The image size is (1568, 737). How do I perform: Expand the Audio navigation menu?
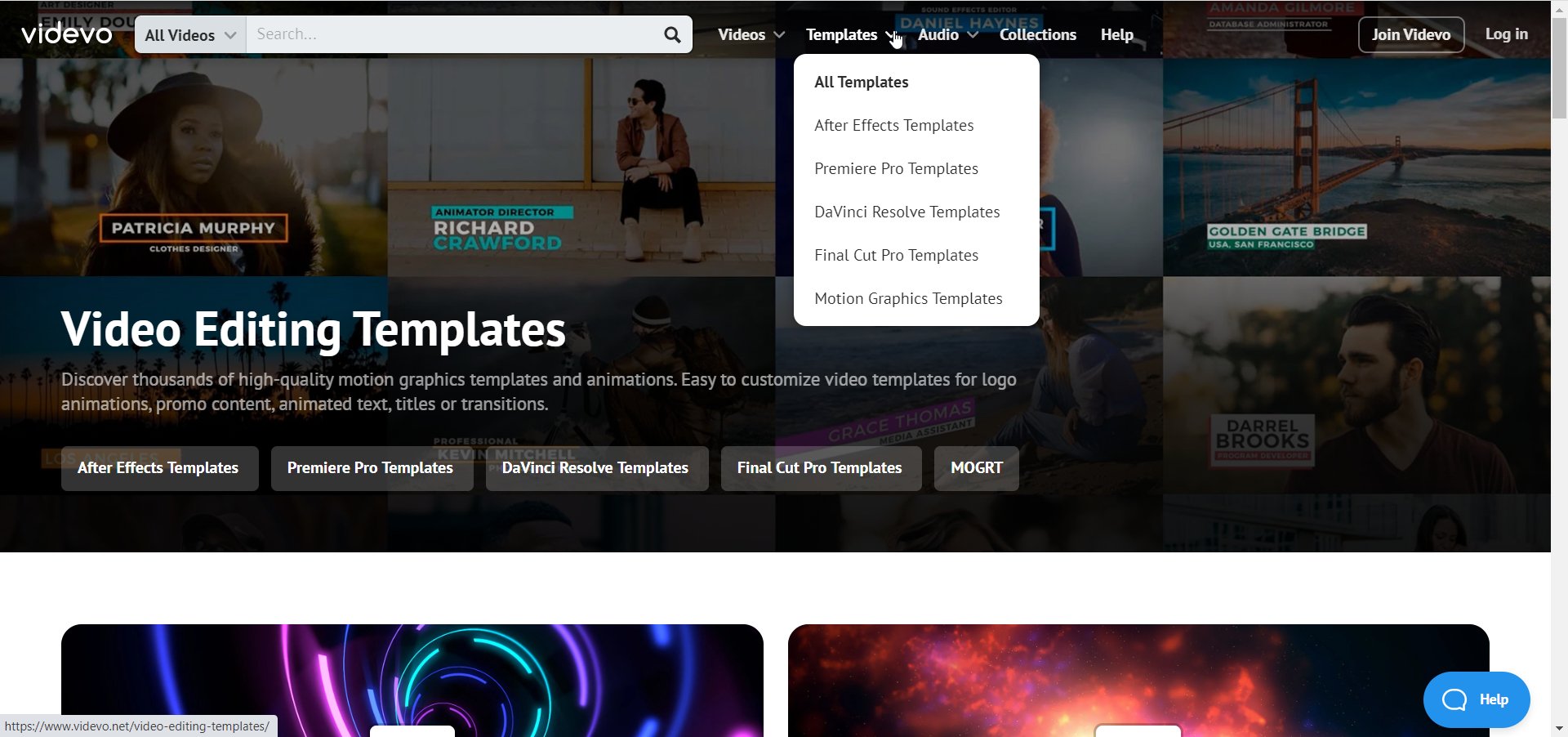tap(947, 34)
